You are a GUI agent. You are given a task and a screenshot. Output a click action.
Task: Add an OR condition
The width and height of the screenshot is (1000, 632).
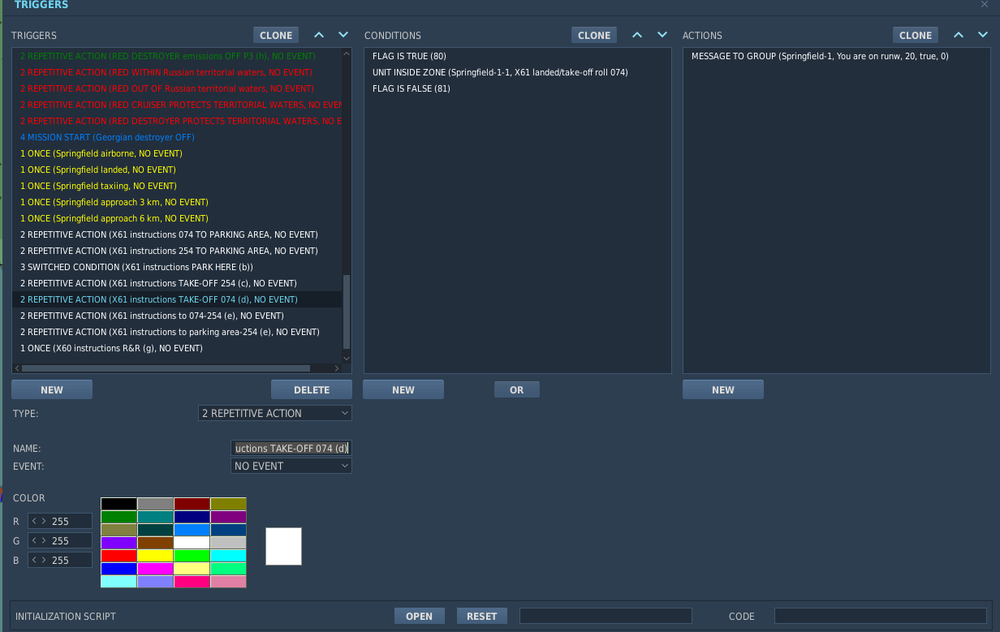tap(516, 388)
